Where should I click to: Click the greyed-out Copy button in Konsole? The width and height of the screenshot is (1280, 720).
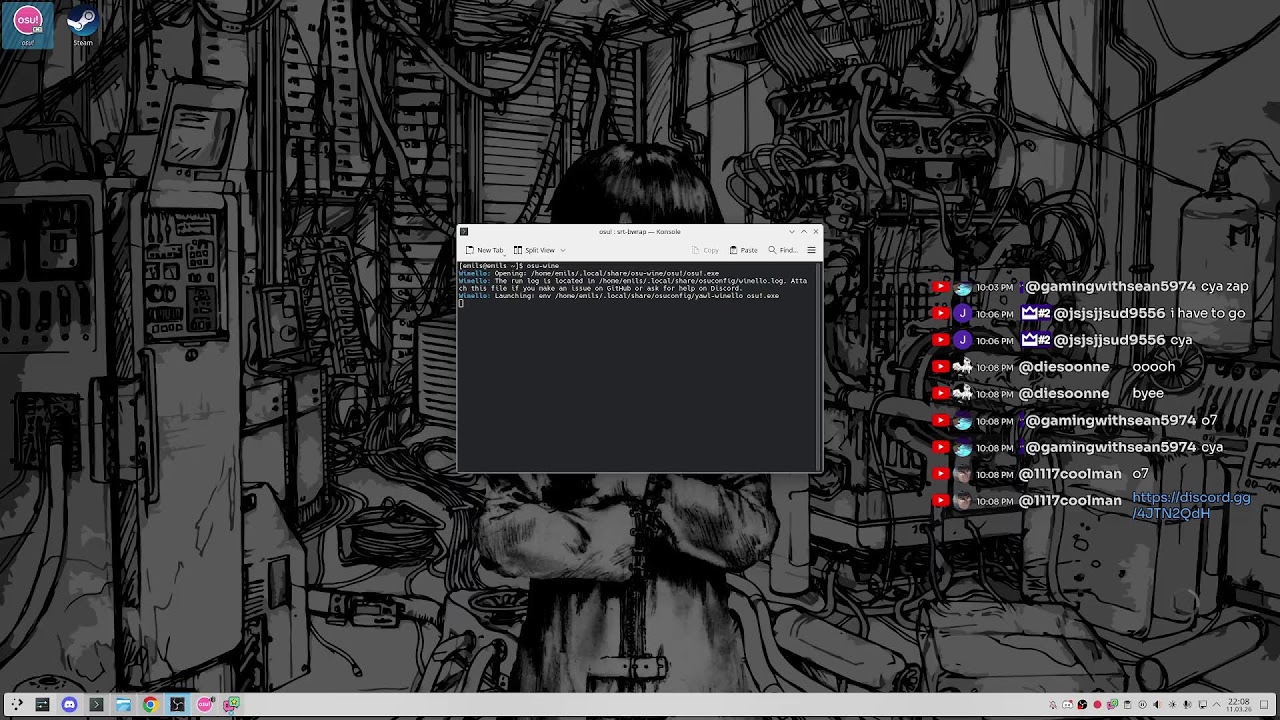(705, 250)
